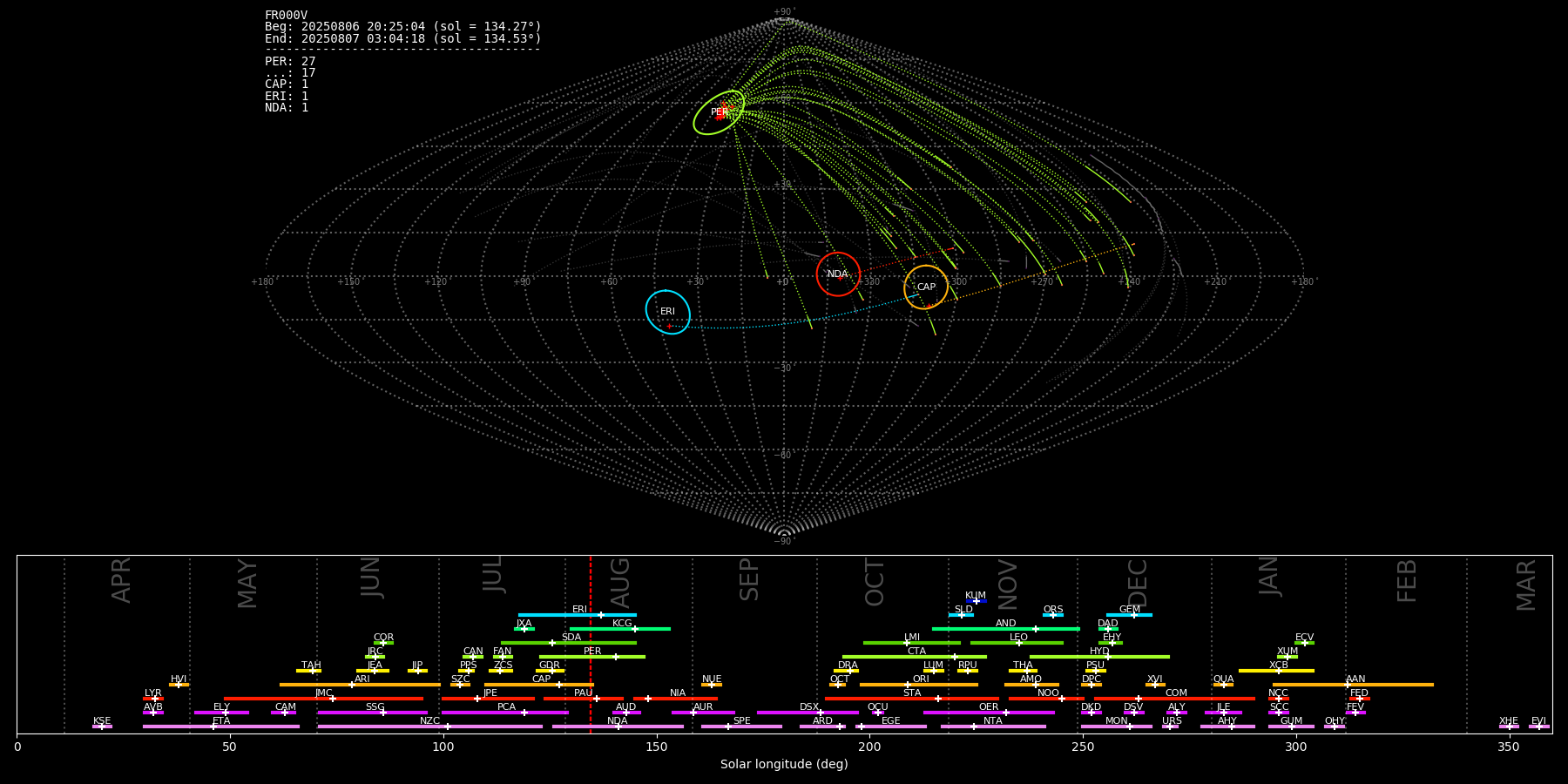The height and width of the screenshot is (784, 1568).
Task: Click the PCA shower bar label
Action: [x=507, y=707]
